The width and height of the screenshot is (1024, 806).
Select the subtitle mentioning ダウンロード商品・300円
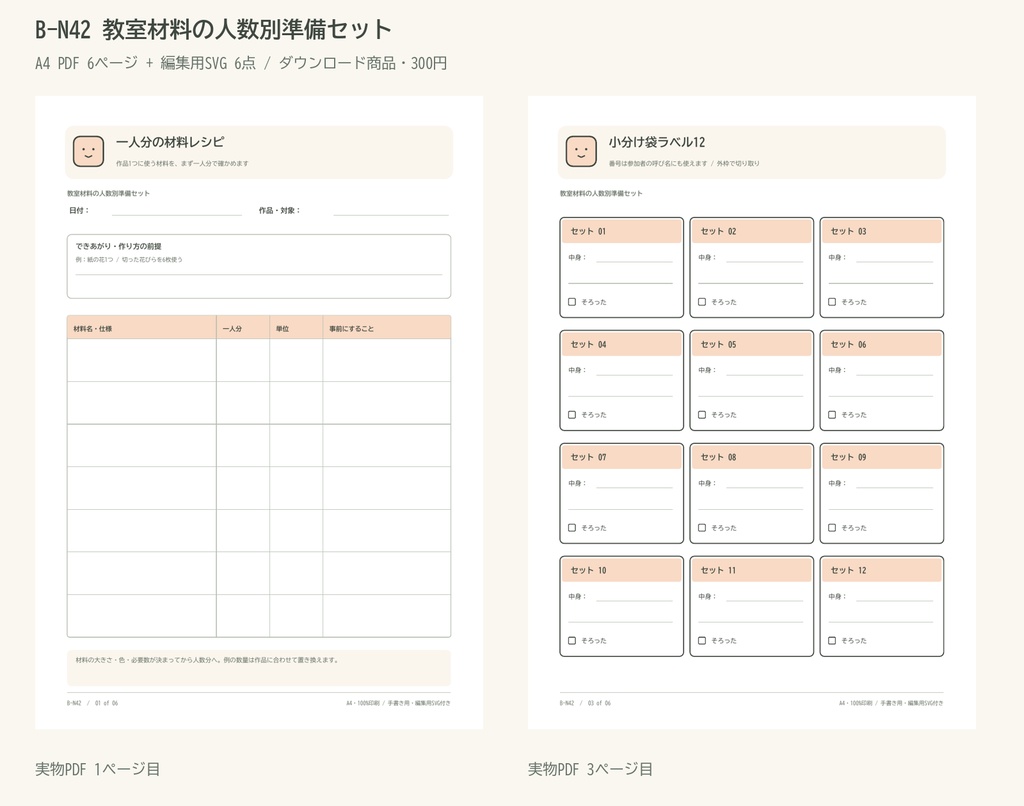click(x=241, y=63)
